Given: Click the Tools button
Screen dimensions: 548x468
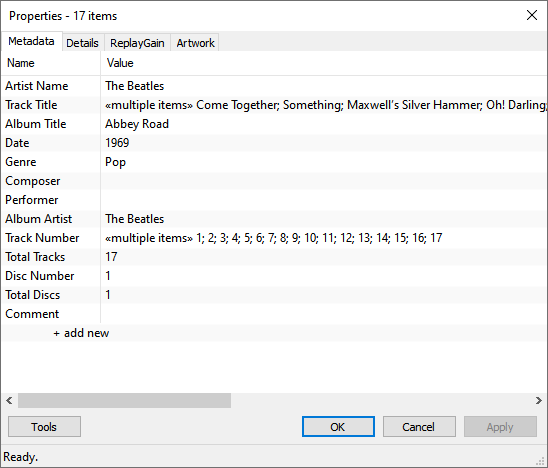Looking at the screenshot, I should (x=44, y=426).
